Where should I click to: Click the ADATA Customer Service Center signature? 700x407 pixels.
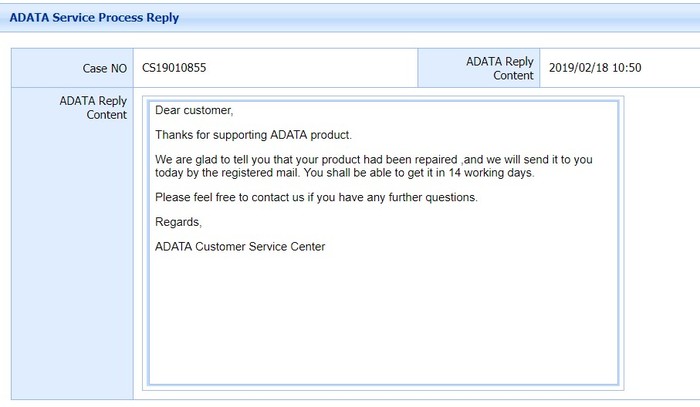click(x=240, y=247)
